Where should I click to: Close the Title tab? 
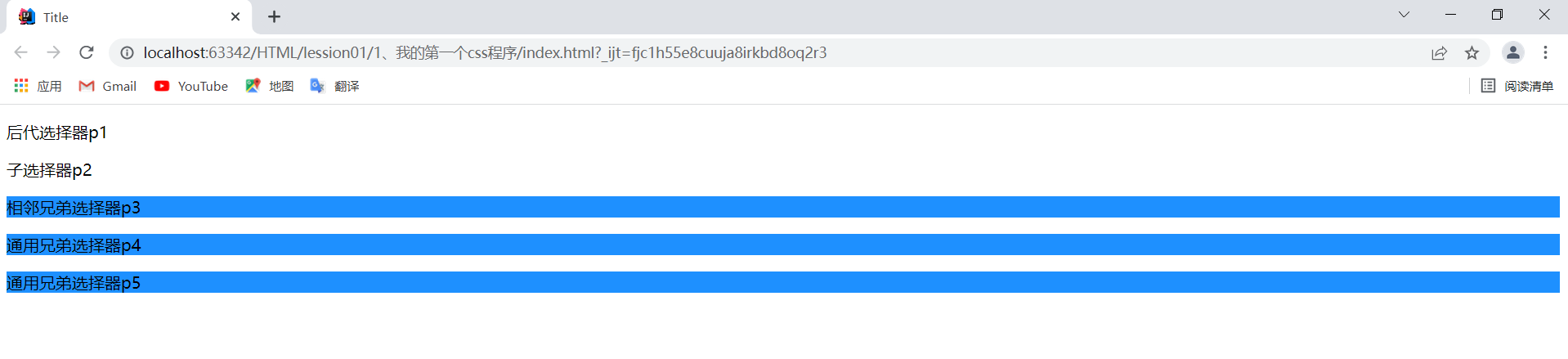[x=235, y=16]
